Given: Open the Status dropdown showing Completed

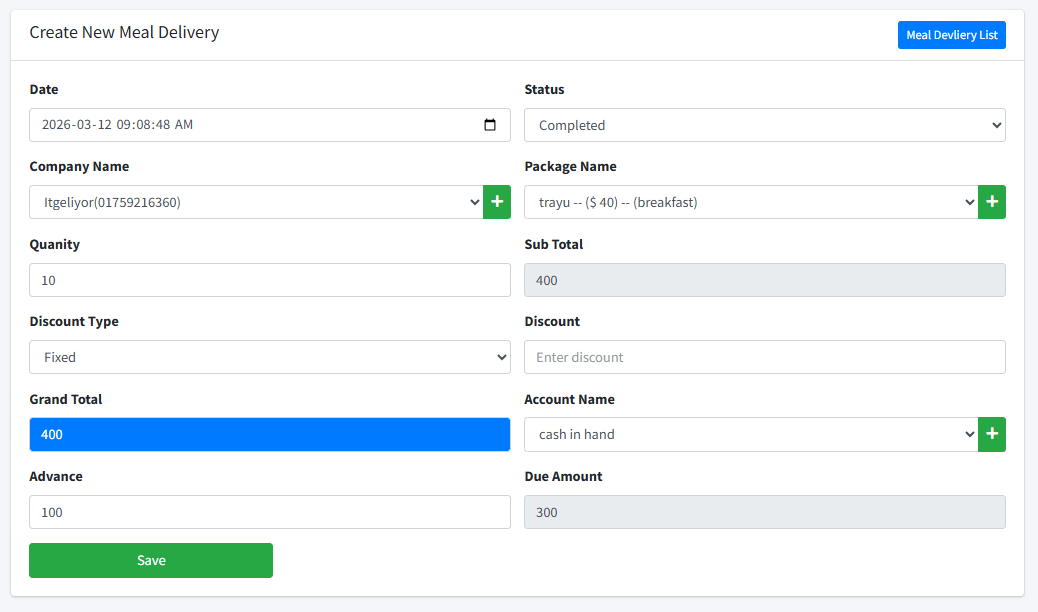Looking at the screenshot, I should pyautogui.click(x=765, y=125).
